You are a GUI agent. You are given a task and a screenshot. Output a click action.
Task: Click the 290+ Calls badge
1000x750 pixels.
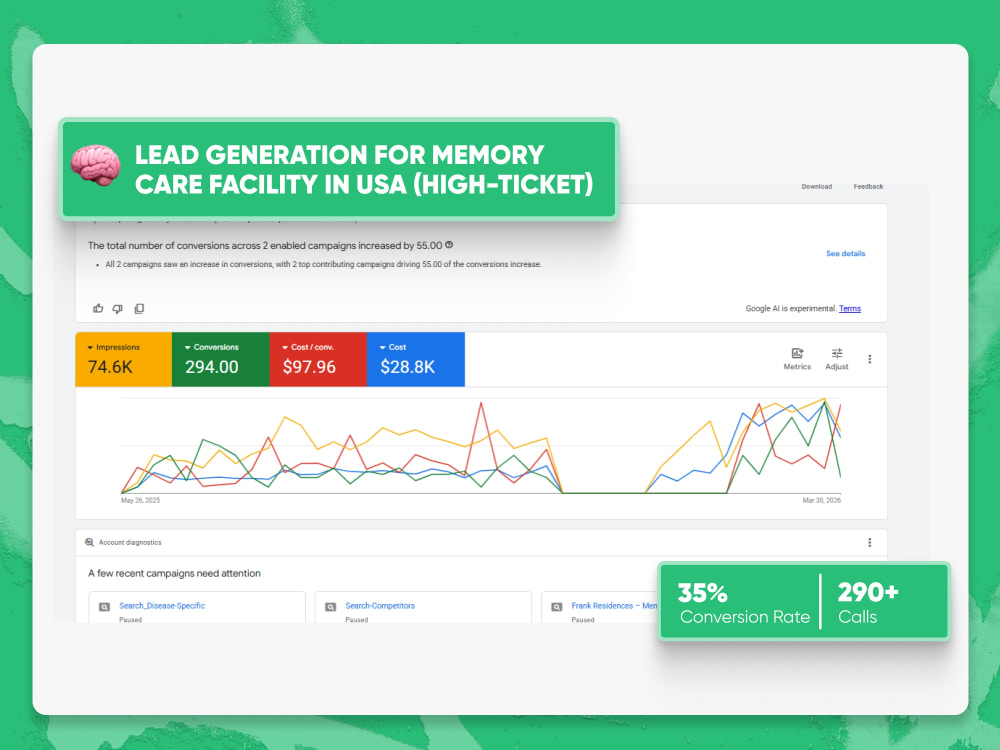(x=869, y=603)
